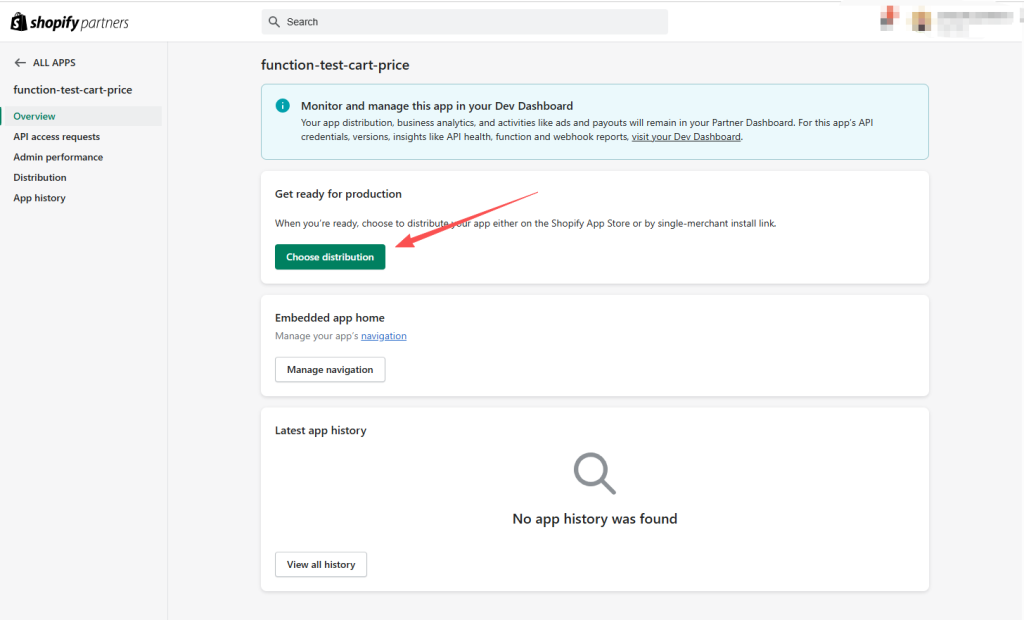1024x620 pixels.
Task: Click the ALL APPS text link
Action: click(54, 63)
